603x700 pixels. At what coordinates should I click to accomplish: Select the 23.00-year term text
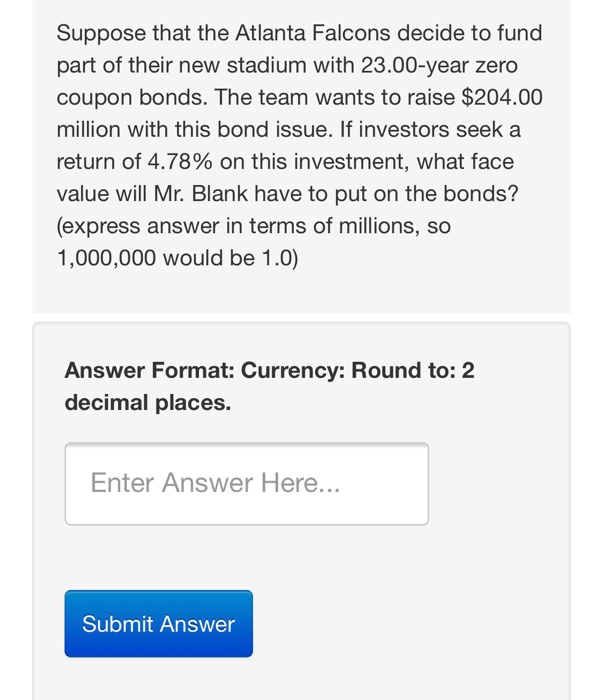(415, 65)
